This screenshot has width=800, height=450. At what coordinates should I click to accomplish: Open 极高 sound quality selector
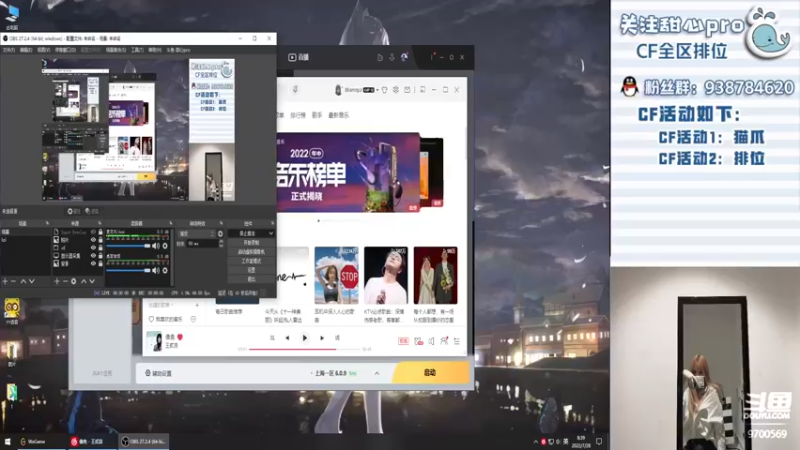tap(403, 341)
